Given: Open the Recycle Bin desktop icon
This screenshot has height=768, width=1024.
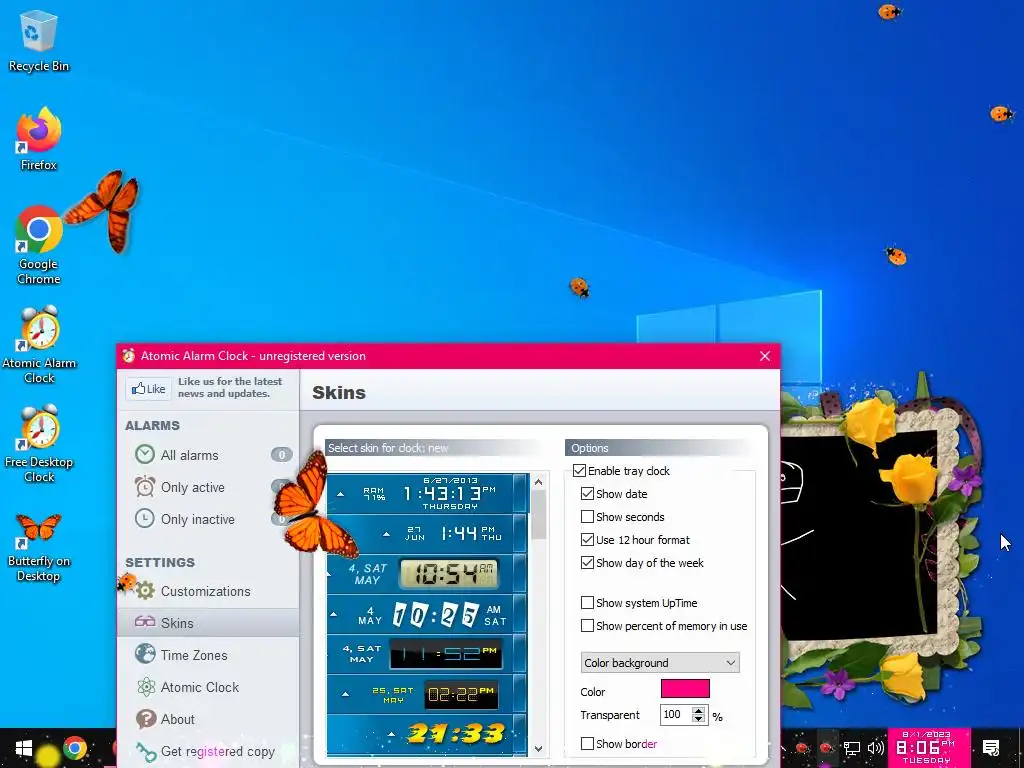Looking at the screenshot, I should (39, 40).
